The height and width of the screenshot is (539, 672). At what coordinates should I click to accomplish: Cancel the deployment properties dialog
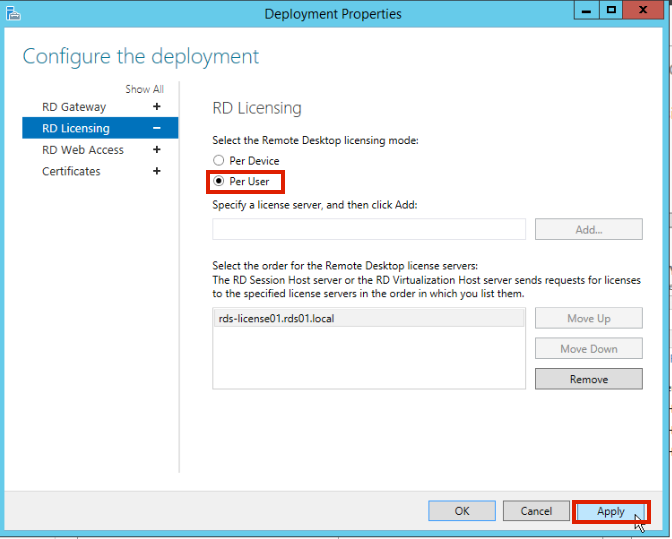click(x=536, y=511)
